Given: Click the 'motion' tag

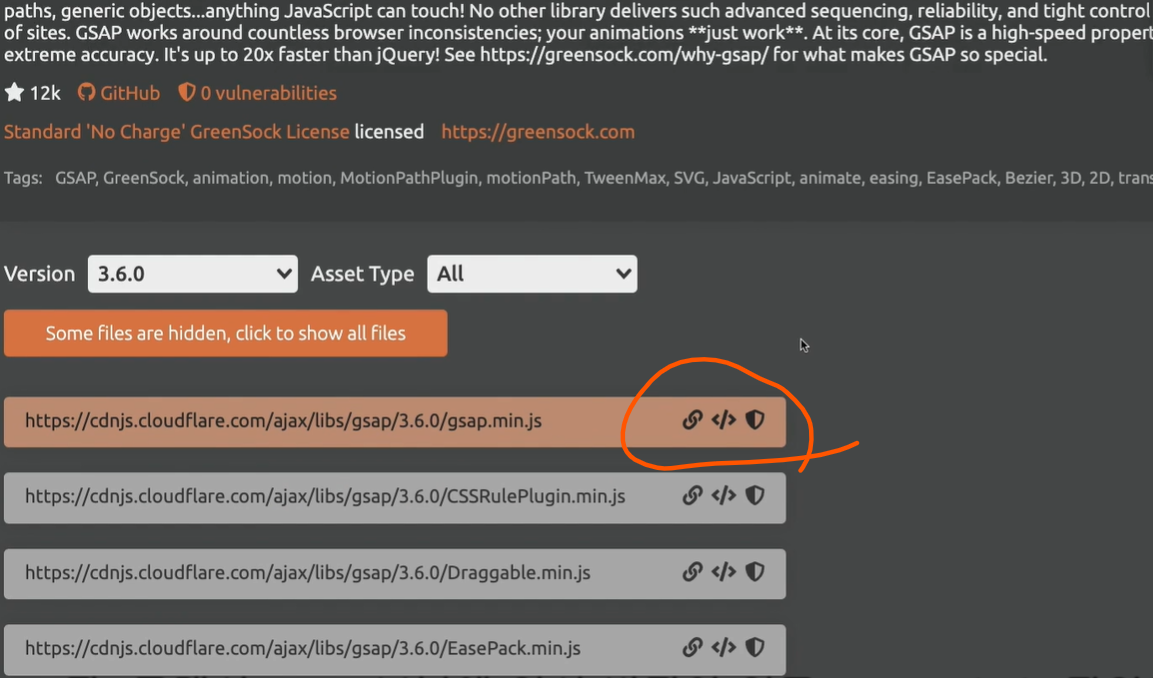Looking at the screenshot, I should pyautogui.click(x=304, y=178).
